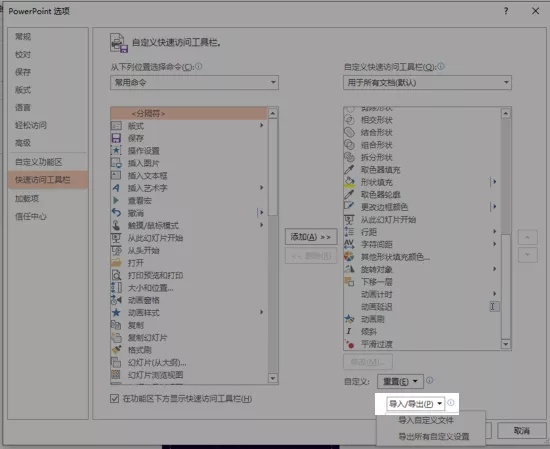Click the move down arrow button beside the toolbar list

[x=528, y=255]
